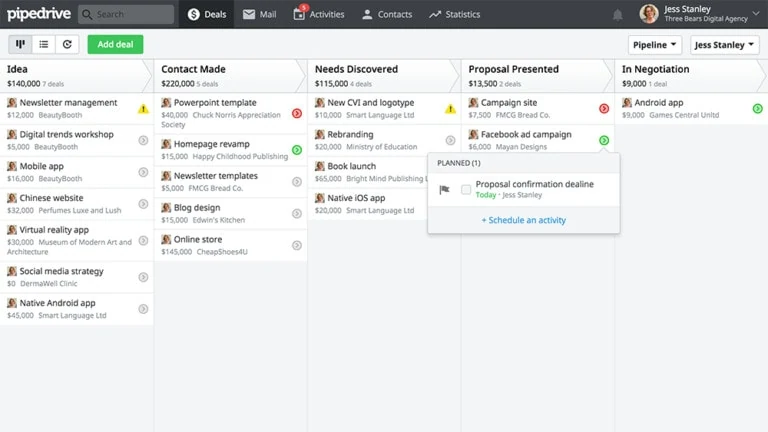Click PLANNED (1) heading in popup
768x432 pixels.
458,163
